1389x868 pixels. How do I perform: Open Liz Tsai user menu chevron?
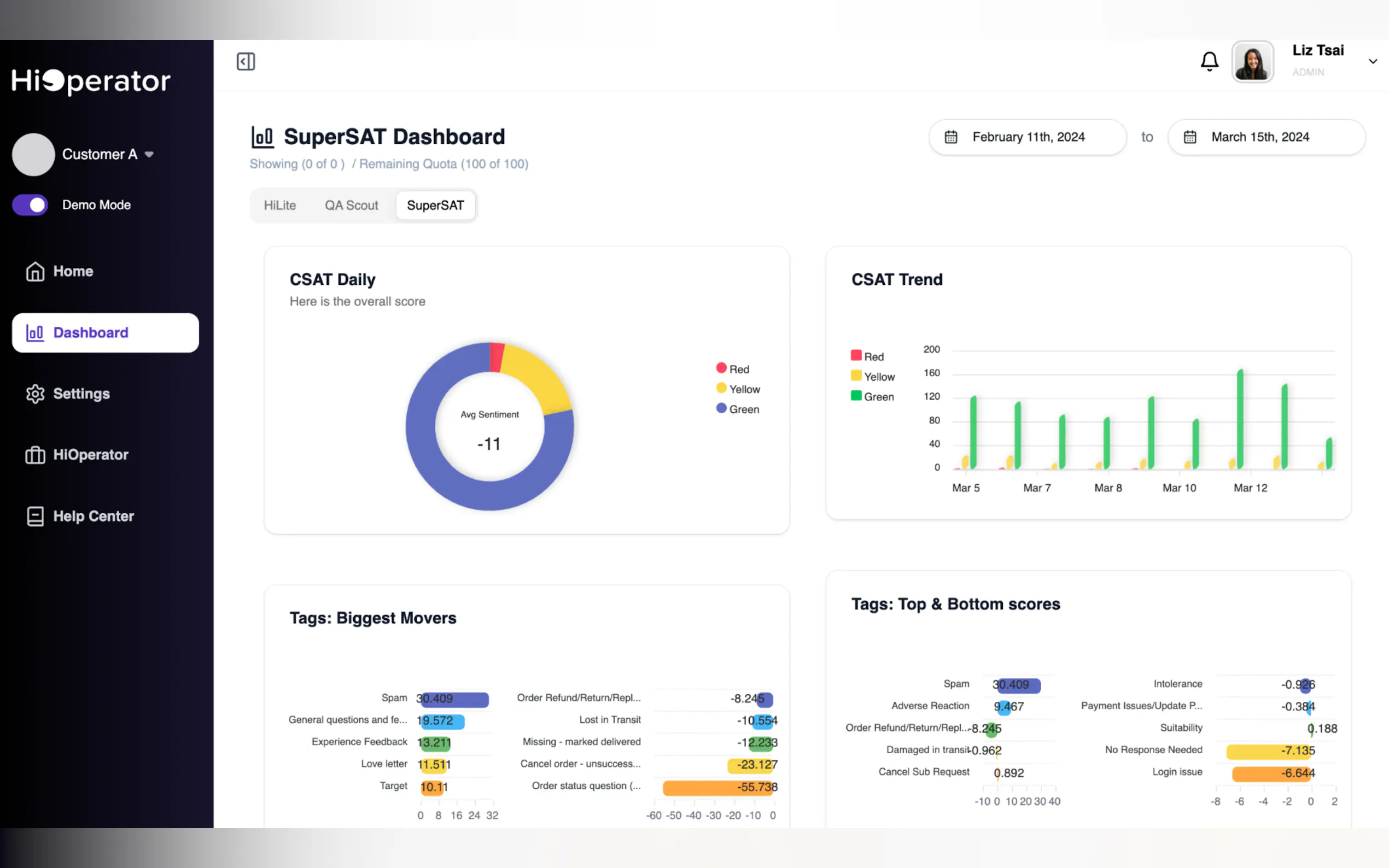click(x=1373, y=61)
